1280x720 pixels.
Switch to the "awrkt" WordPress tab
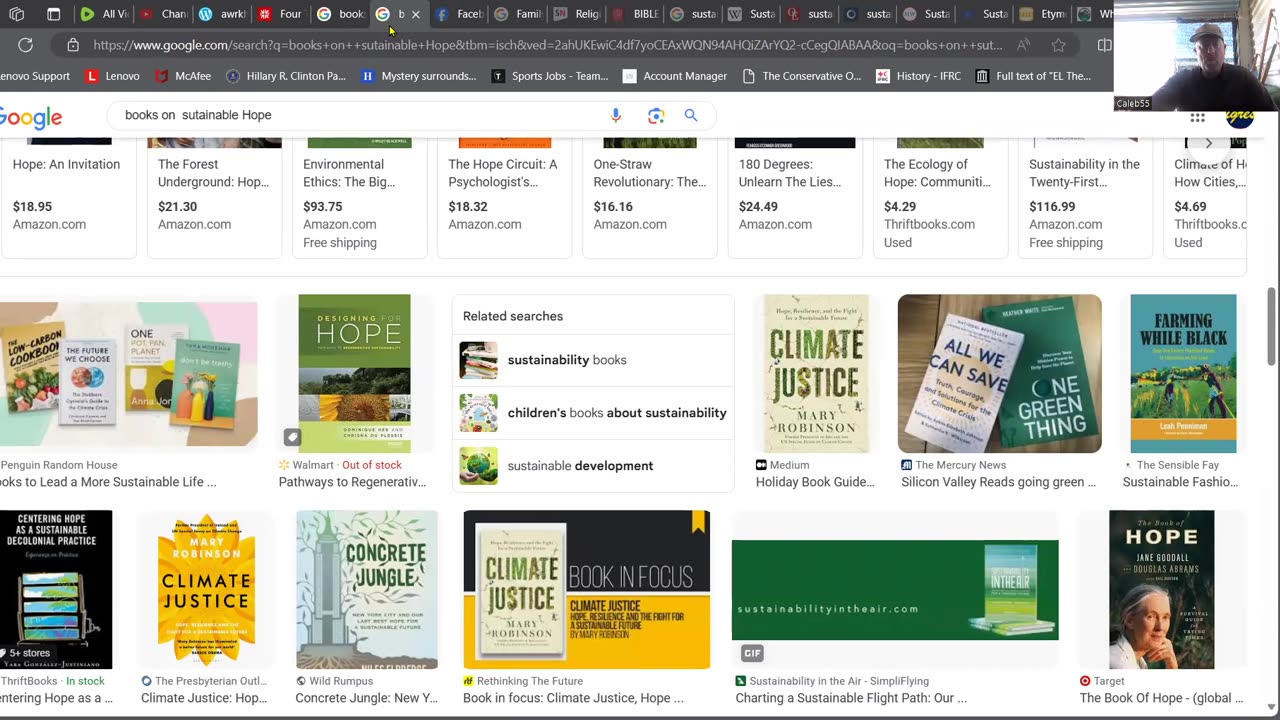221,14
